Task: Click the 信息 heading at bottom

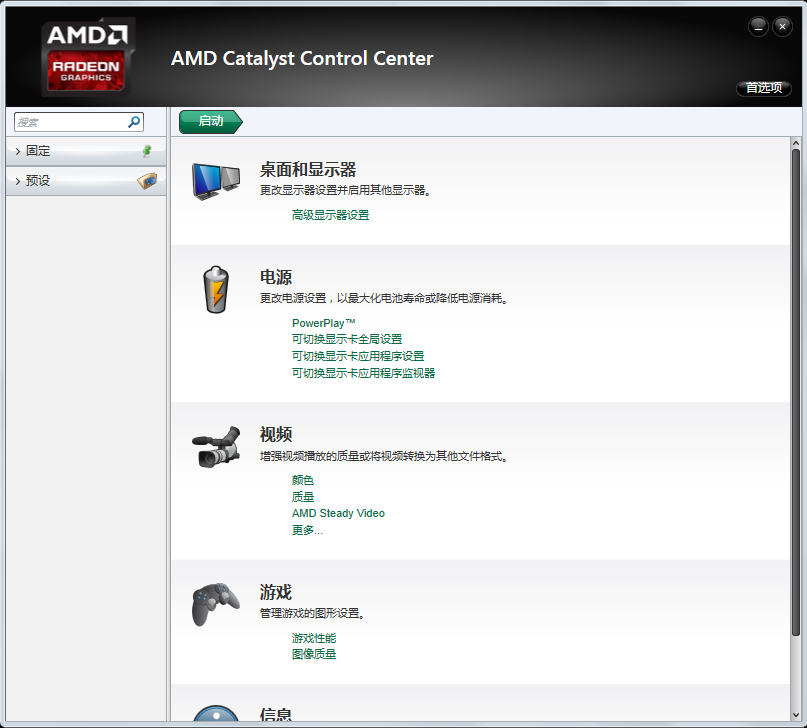Action: click(x=276, y=714)
